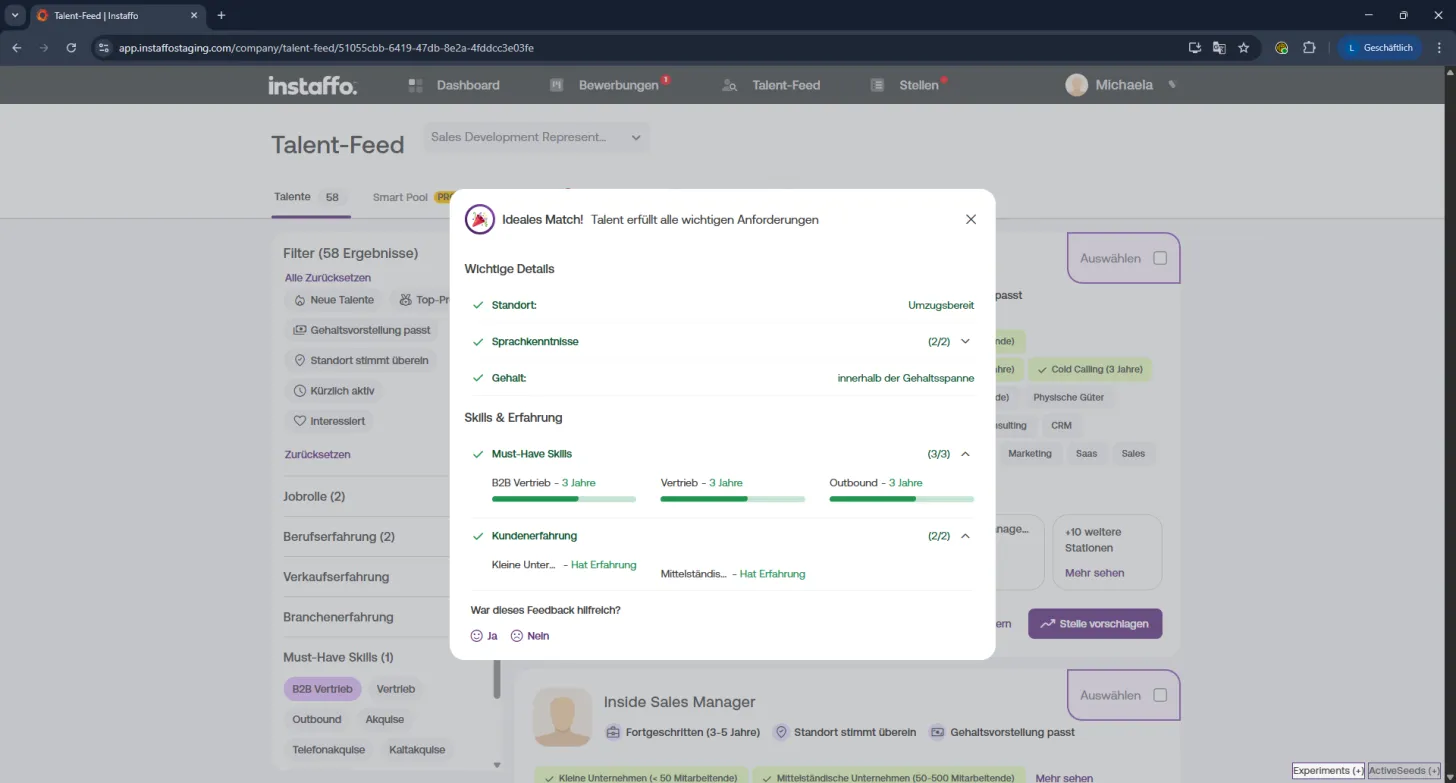Open the Chrome three-dot menu

1439,47
